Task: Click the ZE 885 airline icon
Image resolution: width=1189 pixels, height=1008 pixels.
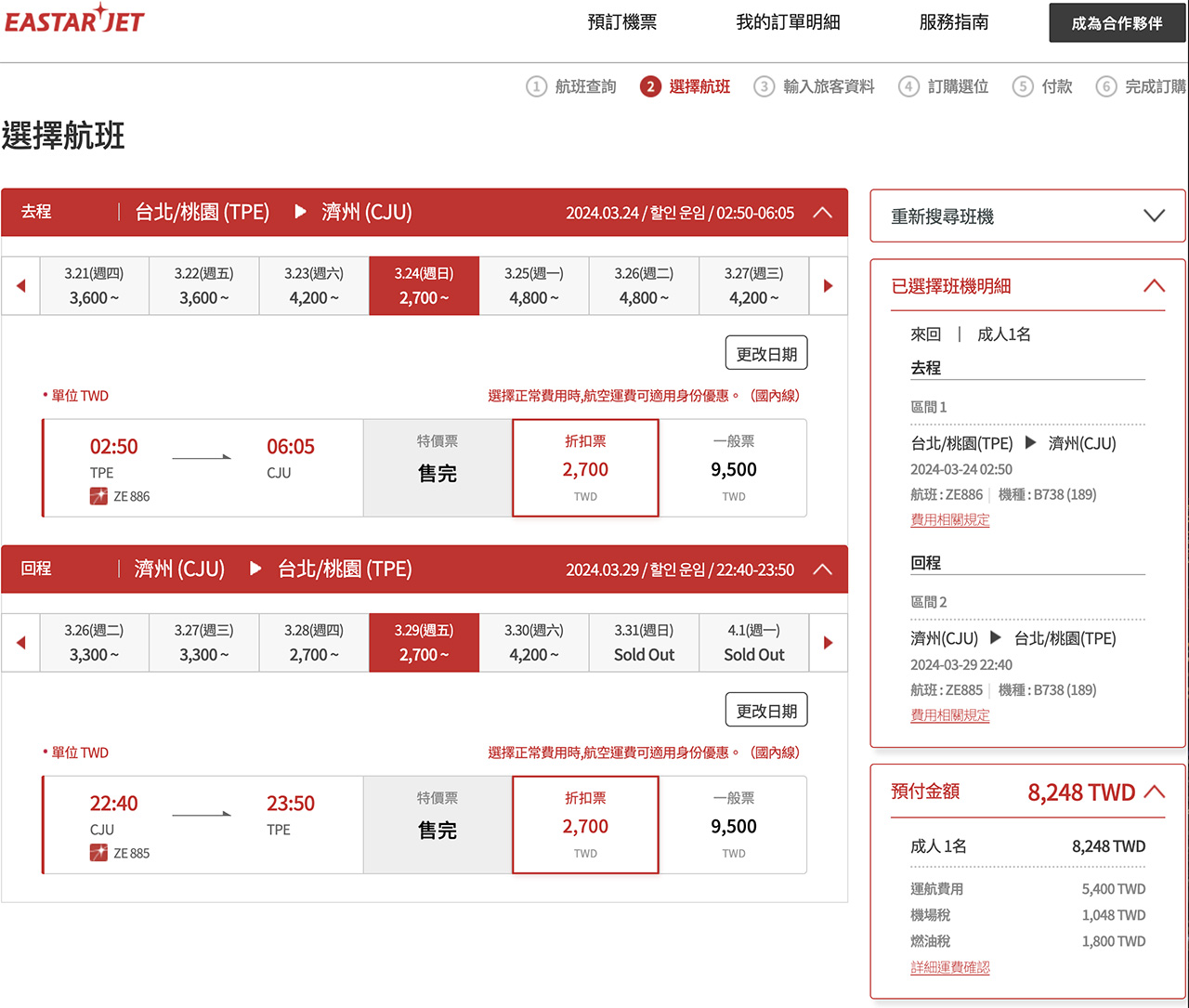Action: point(98,853)
